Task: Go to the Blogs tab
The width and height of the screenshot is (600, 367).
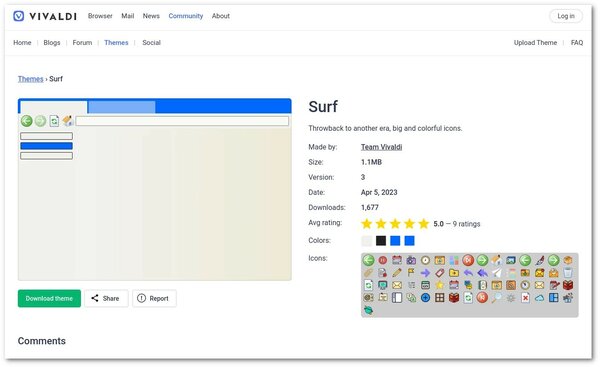Action: pos(52,42)
